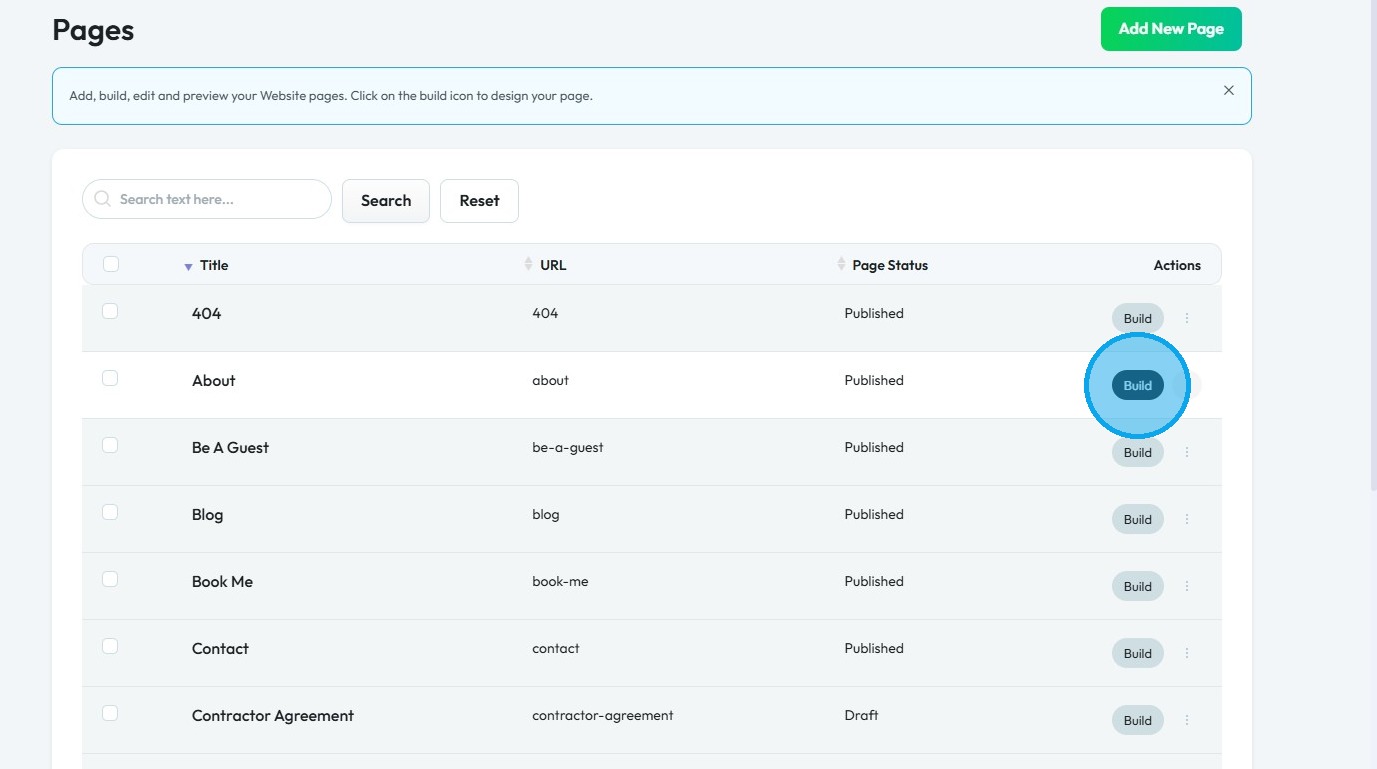1377x769 pixels.
Task: Dismiss the info banner with X icon
Action: point(1228,90)
